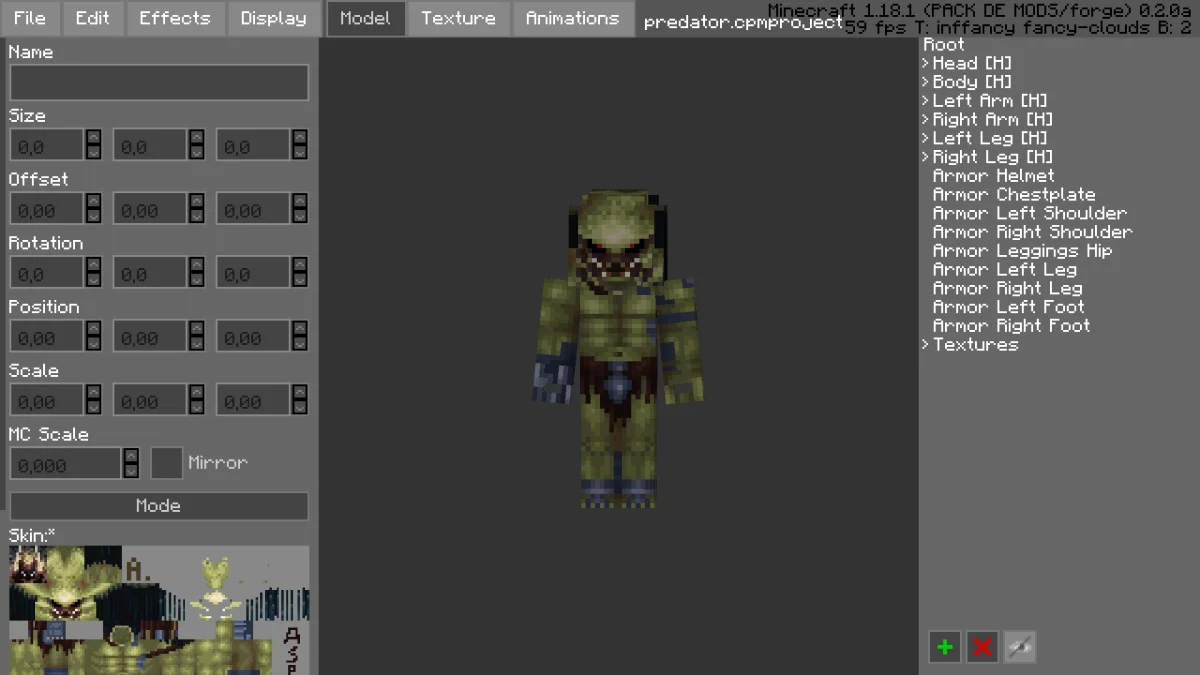Expand the Textures tree node
The width and height of the screenshot is (1200, 675).
[x=926, y=345]
